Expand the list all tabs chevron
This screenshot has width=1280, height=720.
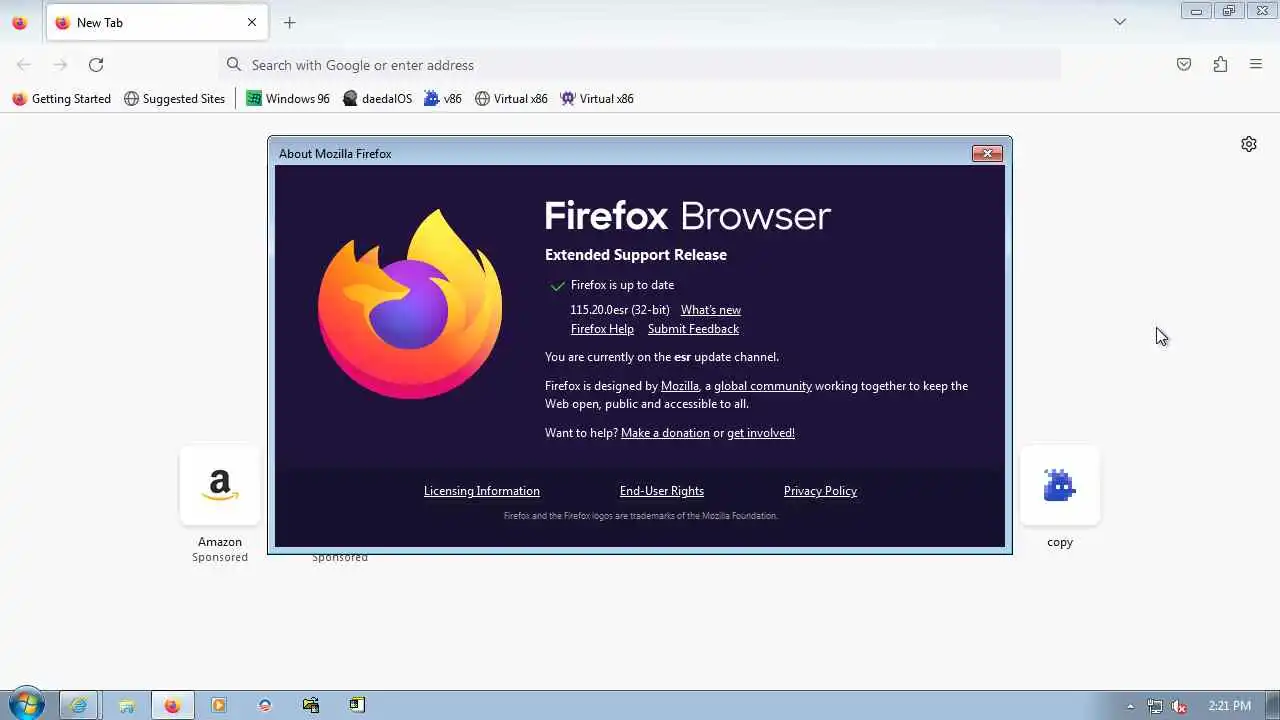coord(1120,22)
